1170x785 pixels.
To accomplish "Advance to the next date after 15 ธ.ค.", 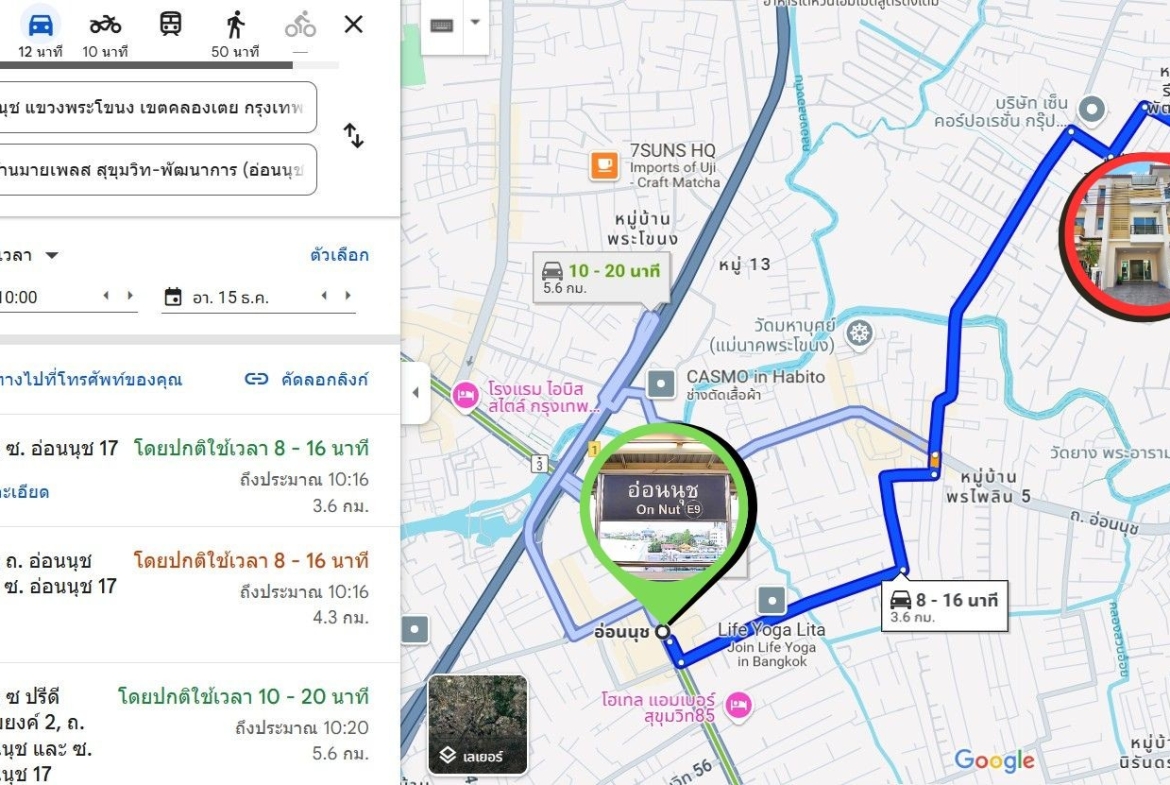I will click(348, 295).
